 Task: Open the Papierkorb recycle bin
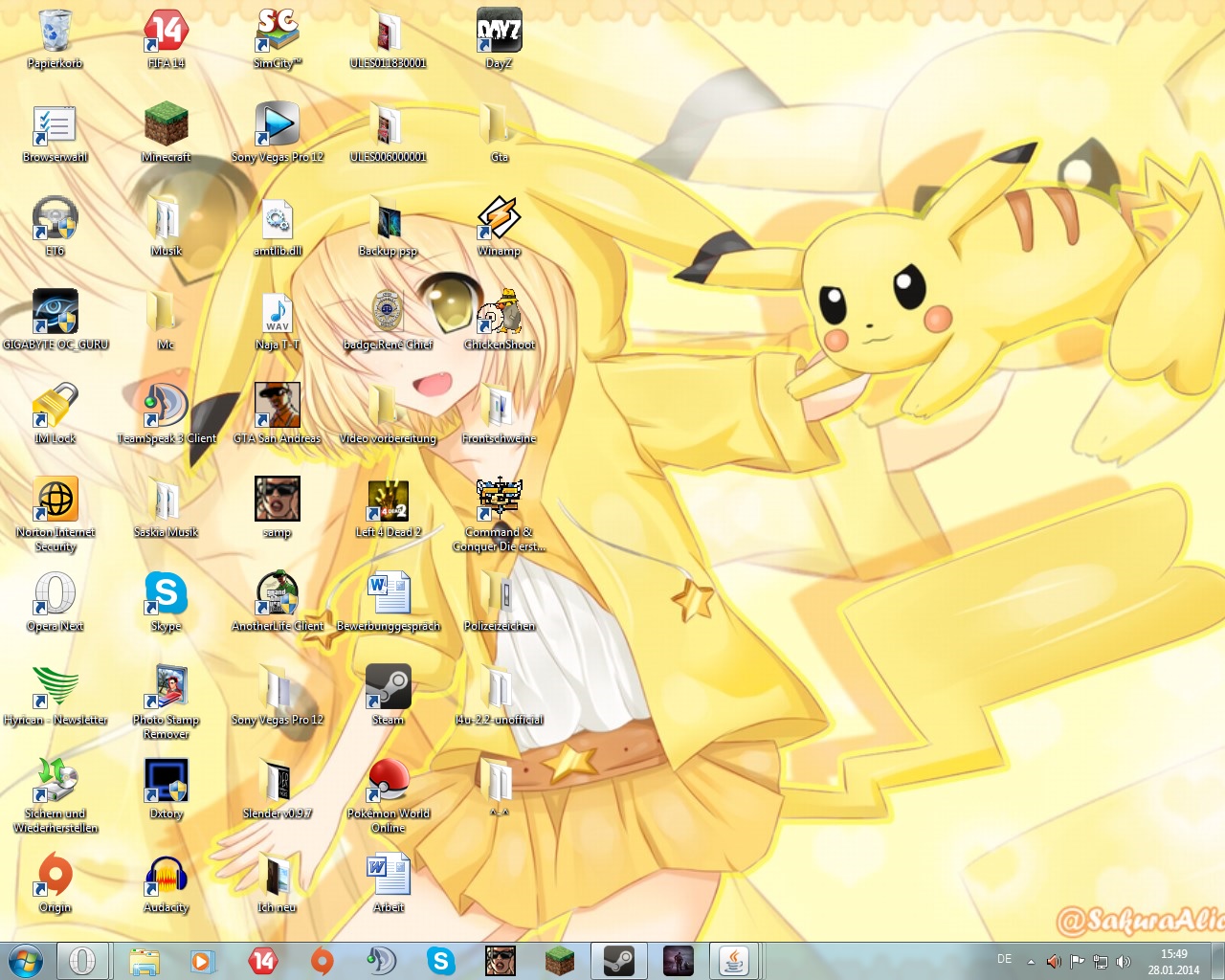pos(56,33)
